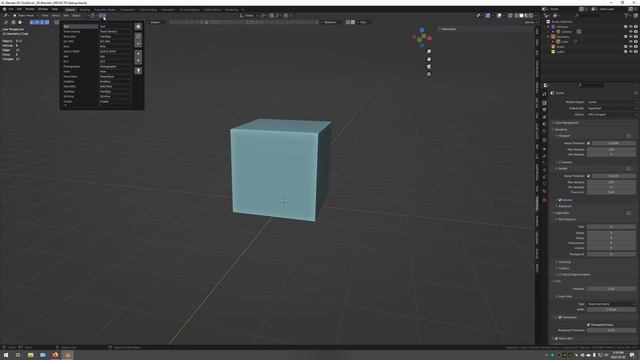Click the 3D viewport editor type icon
This screenshot has width=640, height=360.
pos(6,16)
